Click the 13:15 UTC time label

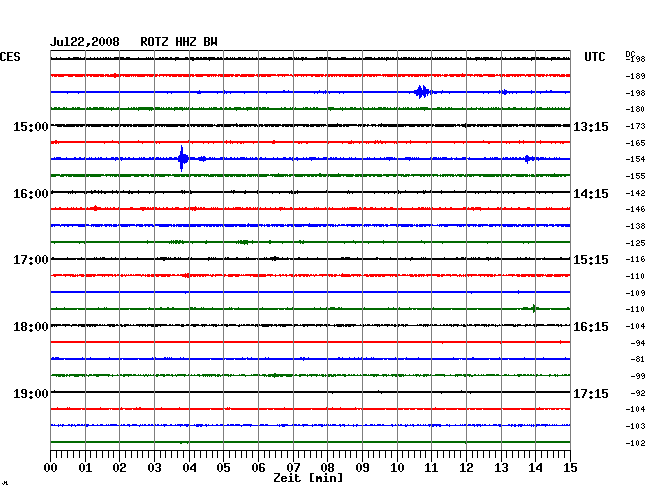click(591, 127)
